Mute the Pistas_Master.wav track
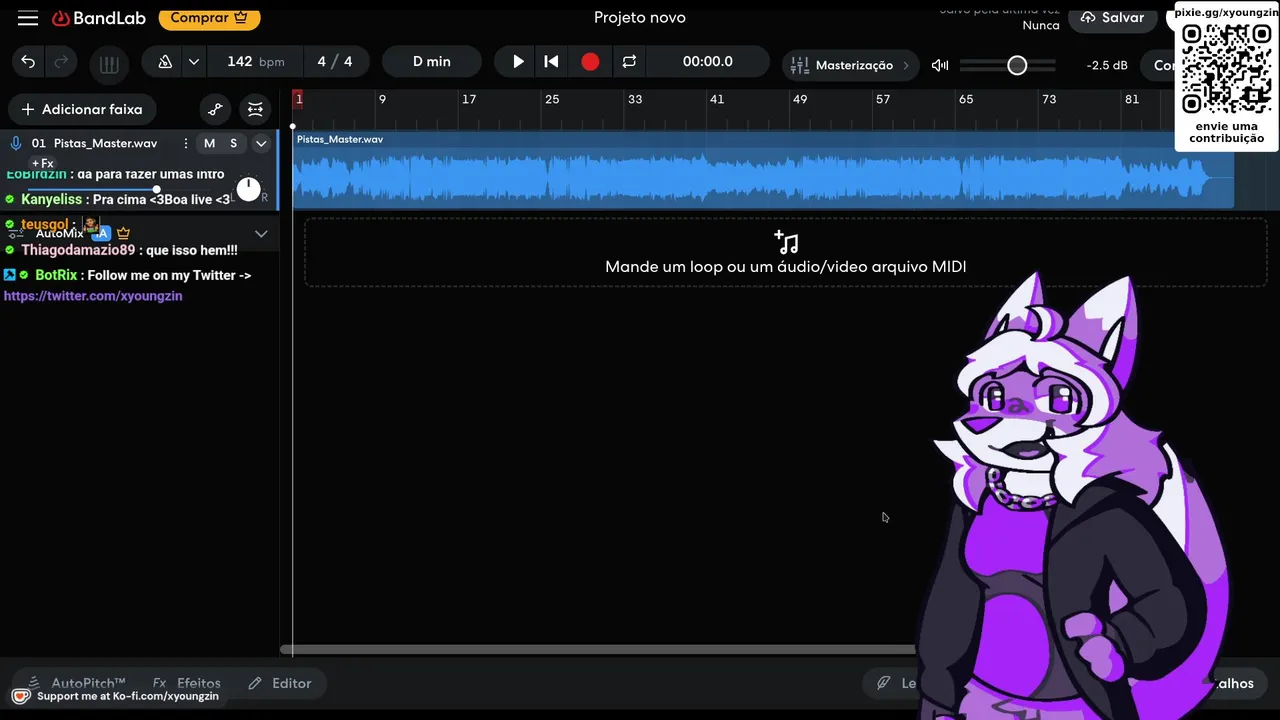This screenshot has height=720, width=1280. (209, 143)
